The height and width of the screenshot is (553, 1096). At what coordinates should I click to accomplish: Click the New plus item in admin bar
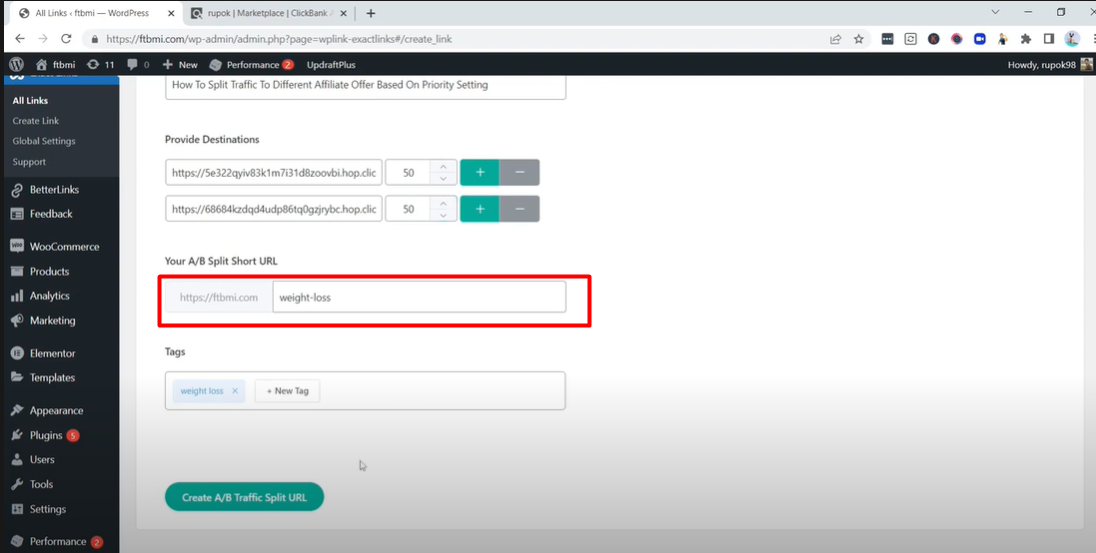(180, 64)
